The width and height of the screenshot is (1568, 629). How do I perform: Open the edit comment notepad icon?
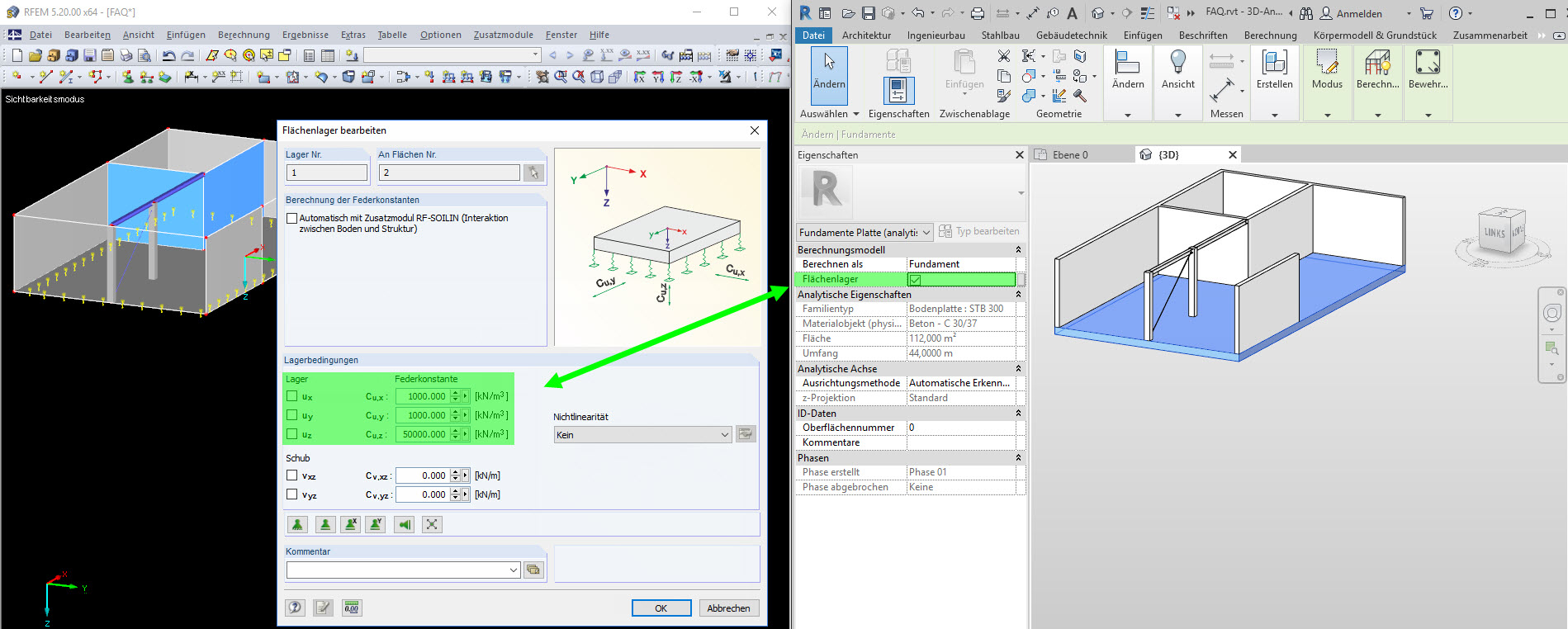[x=324, y=608]
